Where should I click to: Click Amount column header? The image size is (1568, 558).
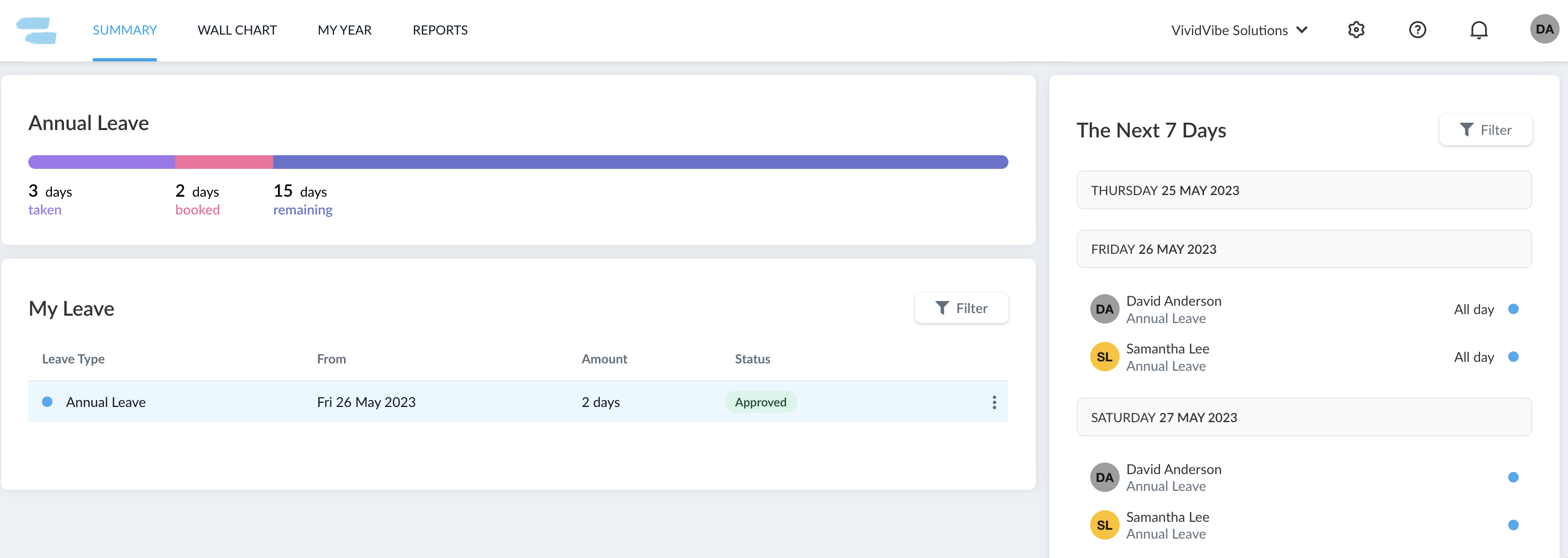[x=604, y=359]
